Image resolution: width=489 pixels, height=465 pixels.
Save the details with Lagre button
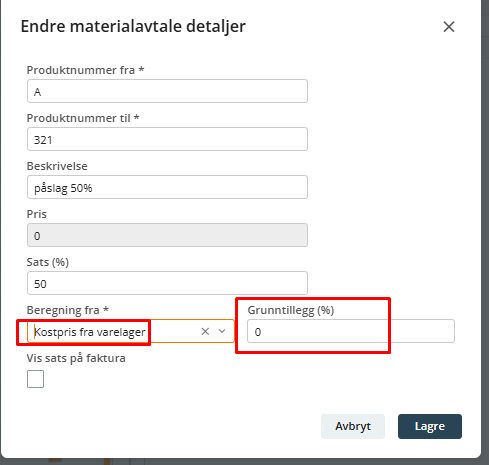pyautogui.click(x=430, y=426)
